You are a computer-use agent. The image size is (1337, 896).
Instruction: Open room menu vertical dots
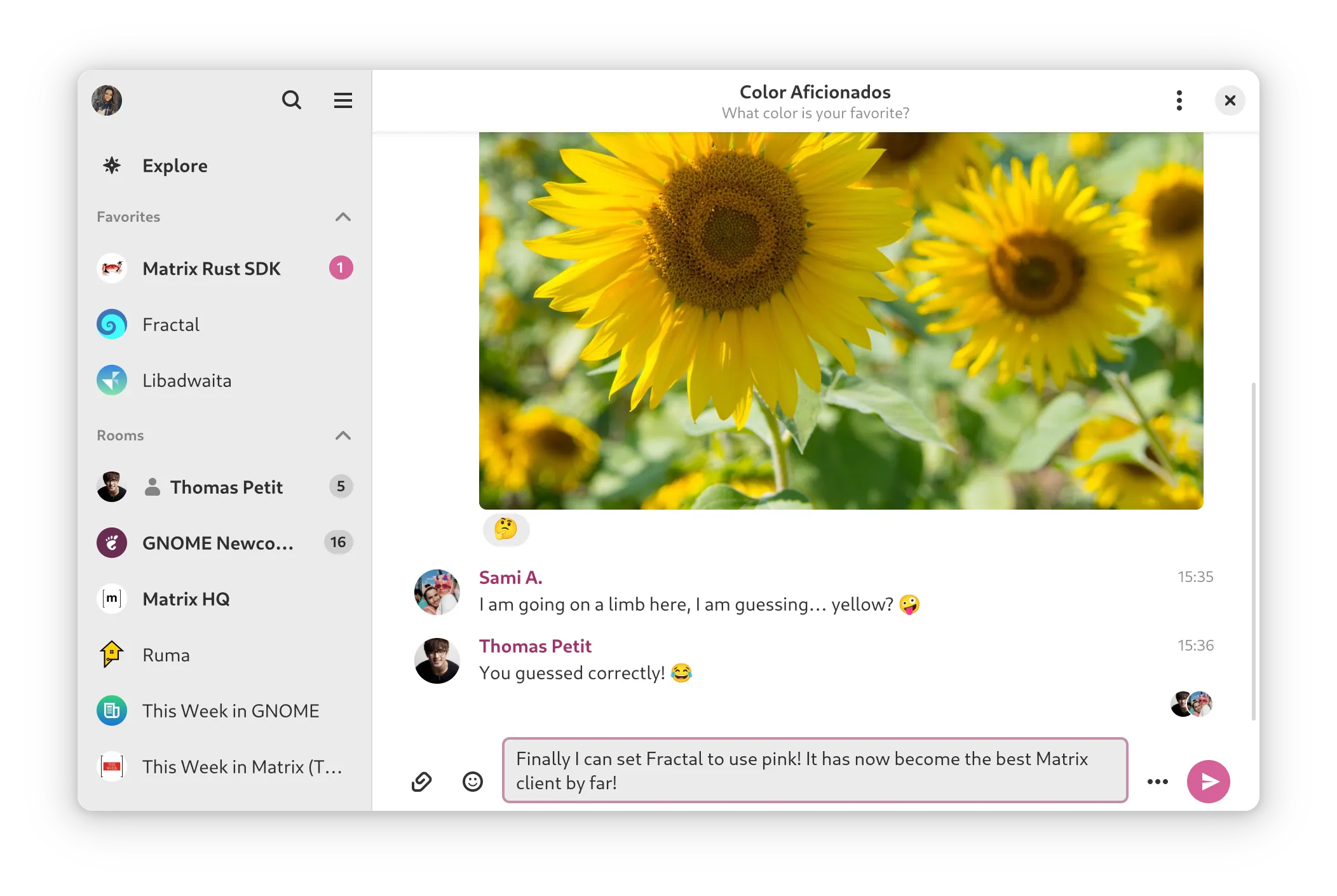pyautogui.click(x=1179, y=100)
